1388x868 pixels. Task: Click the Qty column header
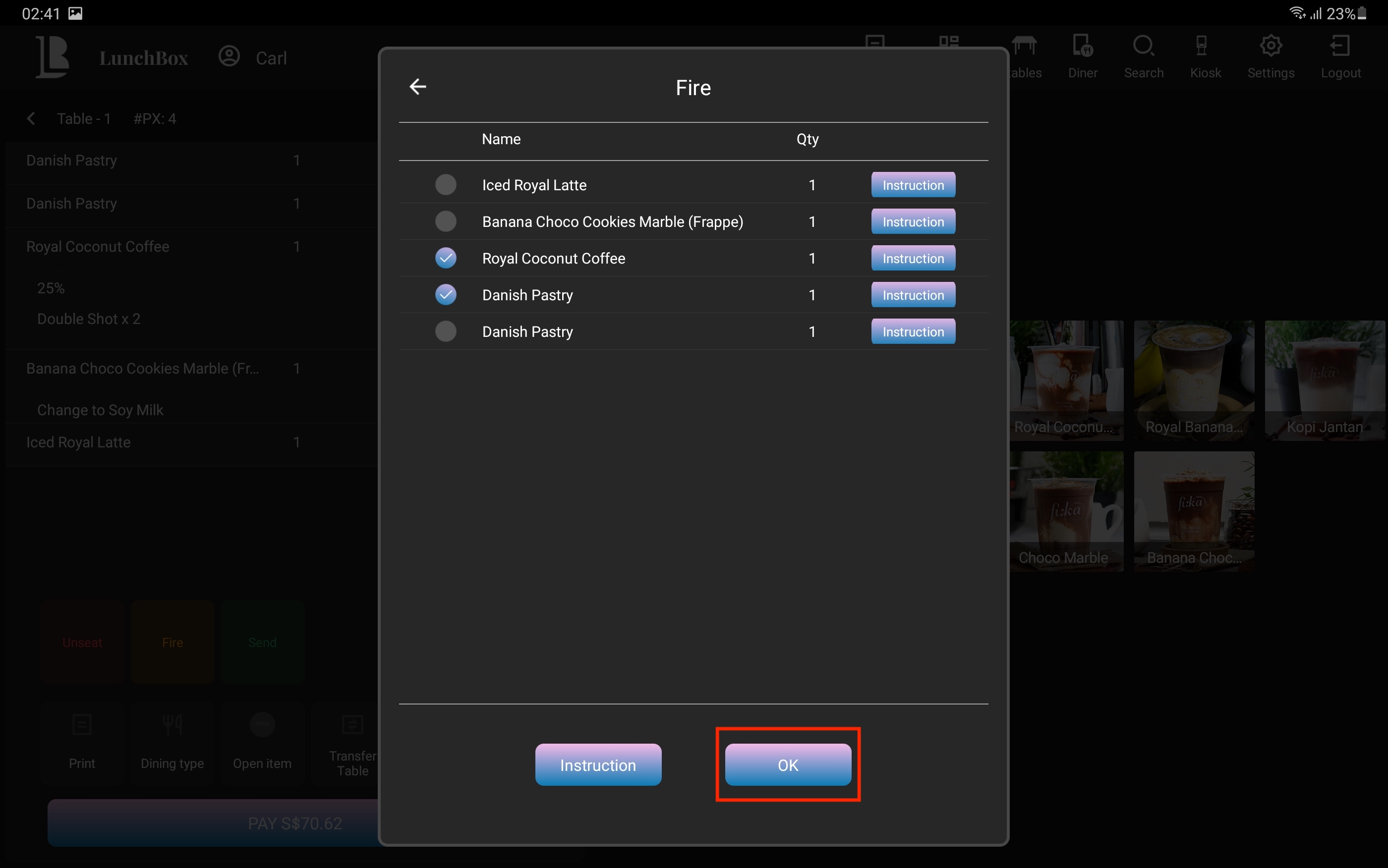tap(807, 140)
